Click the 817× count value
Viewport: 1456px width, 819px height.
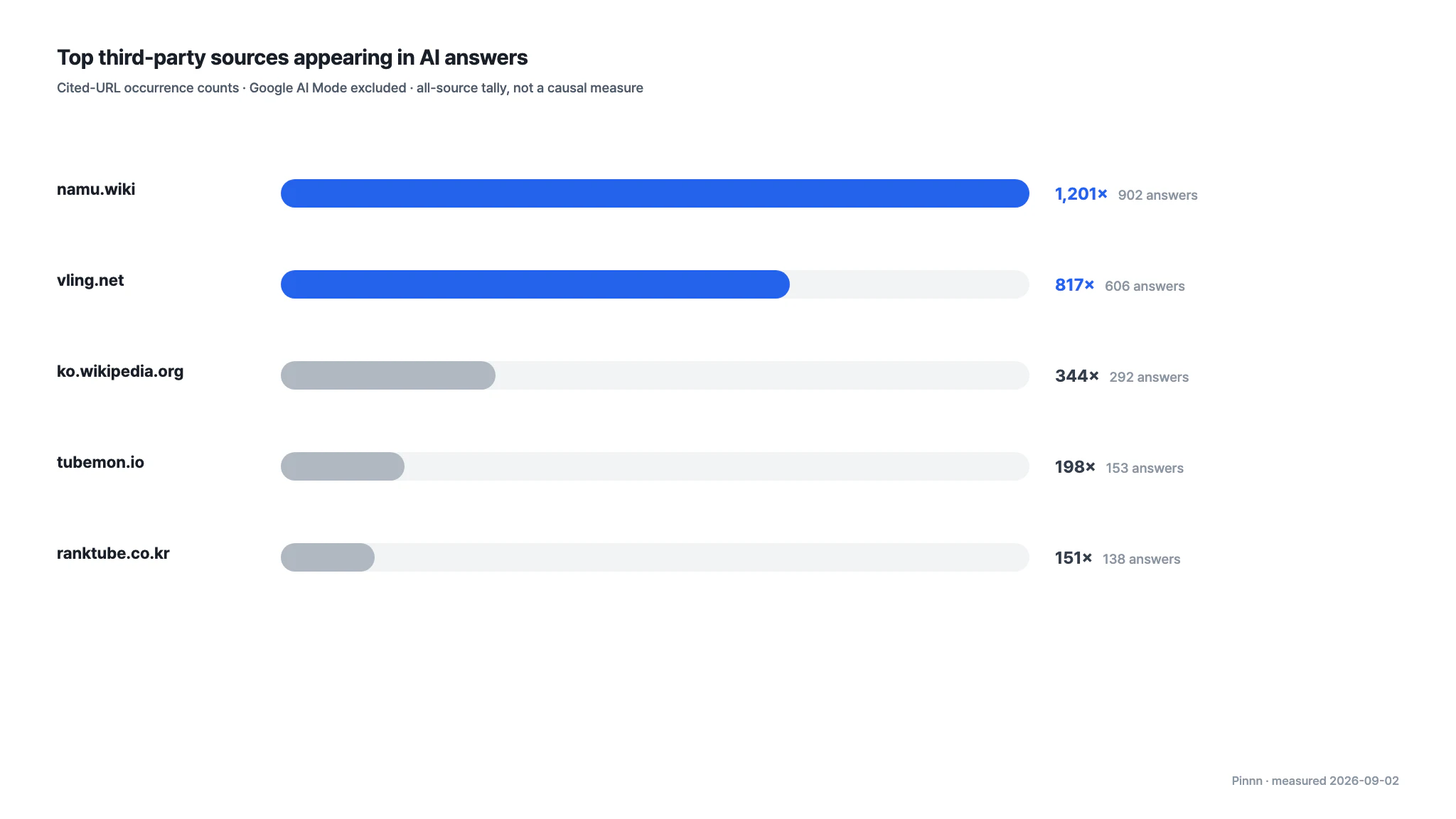[1075, 285]
